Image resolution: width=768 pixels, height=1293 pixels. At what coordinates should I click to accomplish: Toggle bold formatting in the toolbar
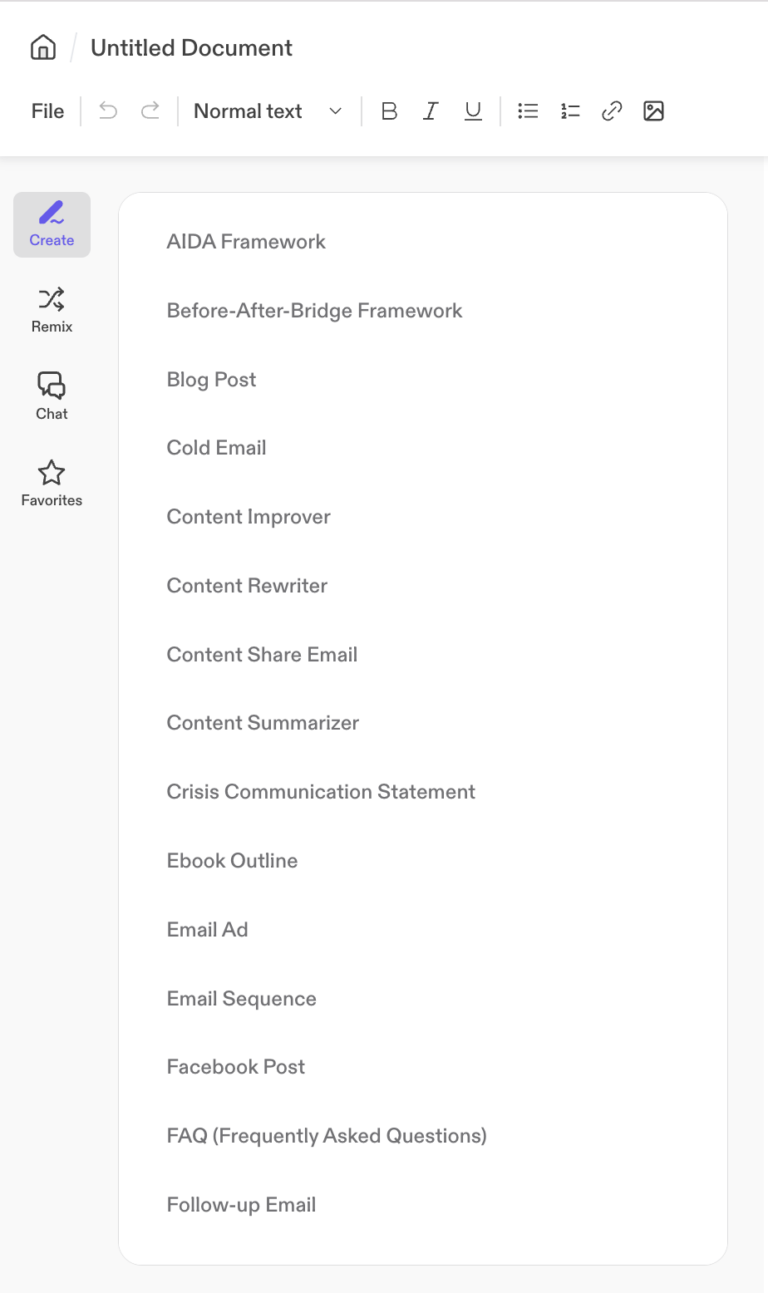click(388, 111)
